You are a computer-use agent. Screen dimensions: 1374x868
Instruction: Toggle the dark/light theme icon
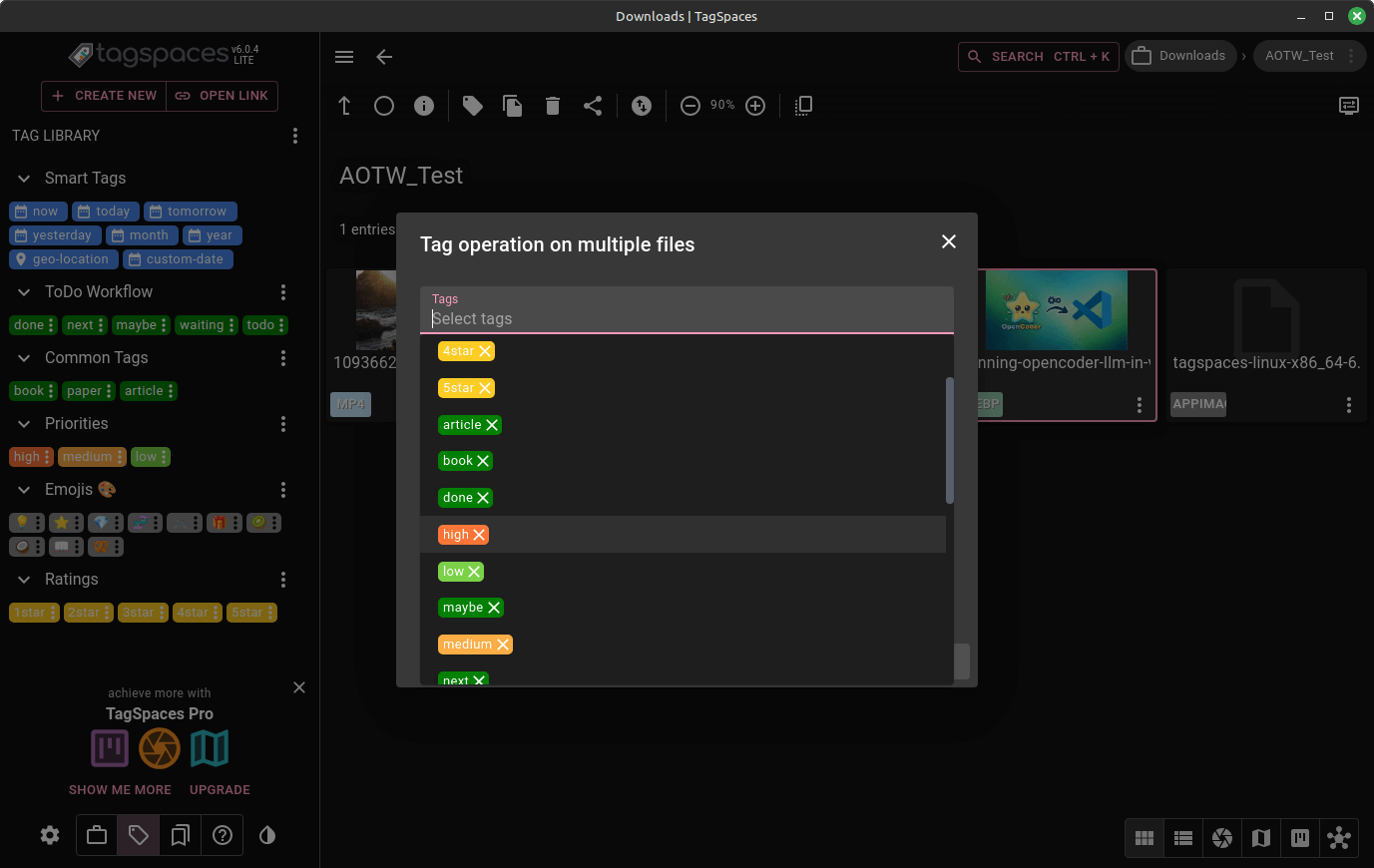(x=266, y=835)
